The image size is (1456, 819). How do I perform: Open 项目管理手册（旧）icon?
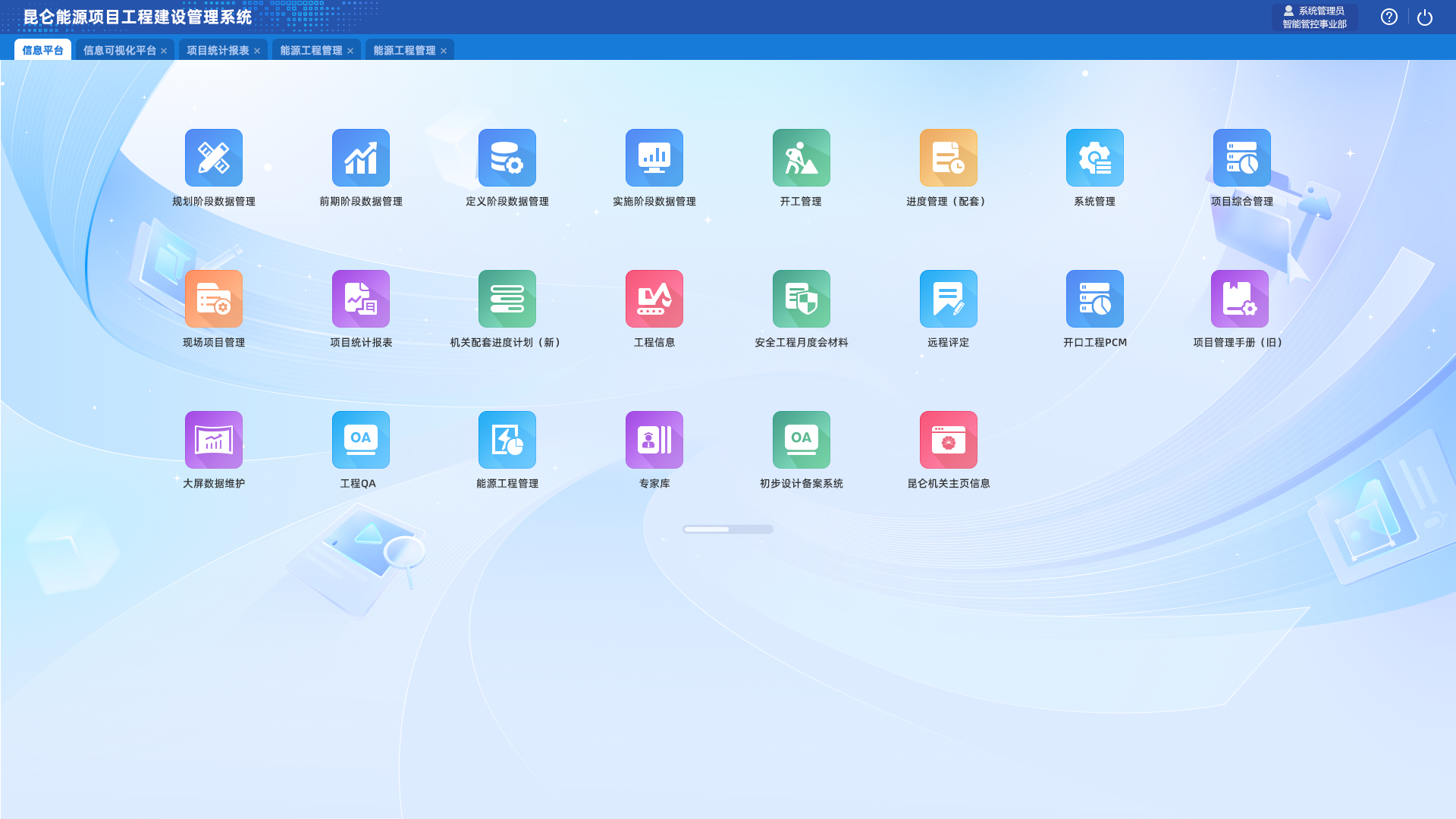1239,299
